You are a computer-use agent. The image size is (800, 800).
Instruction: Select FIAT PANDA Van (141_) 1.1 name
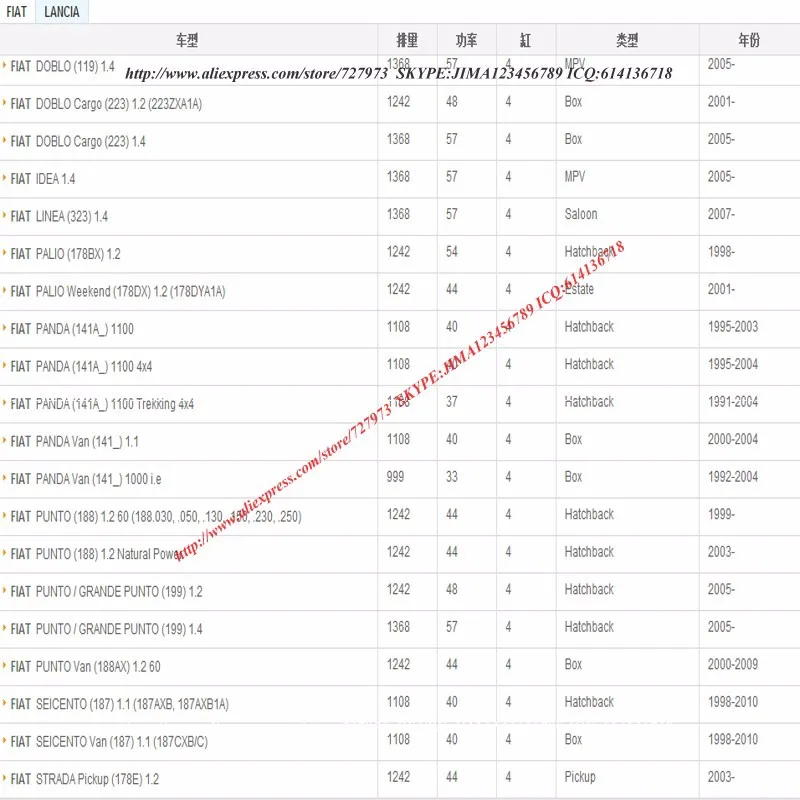[74, 441]
